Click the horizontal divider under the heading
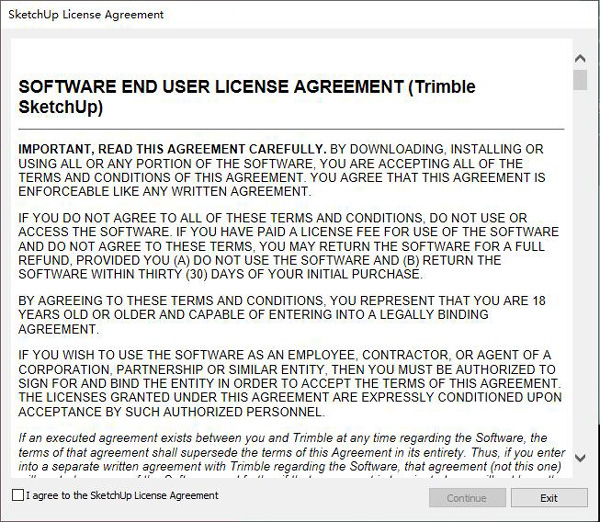 (x=290, y=129)
